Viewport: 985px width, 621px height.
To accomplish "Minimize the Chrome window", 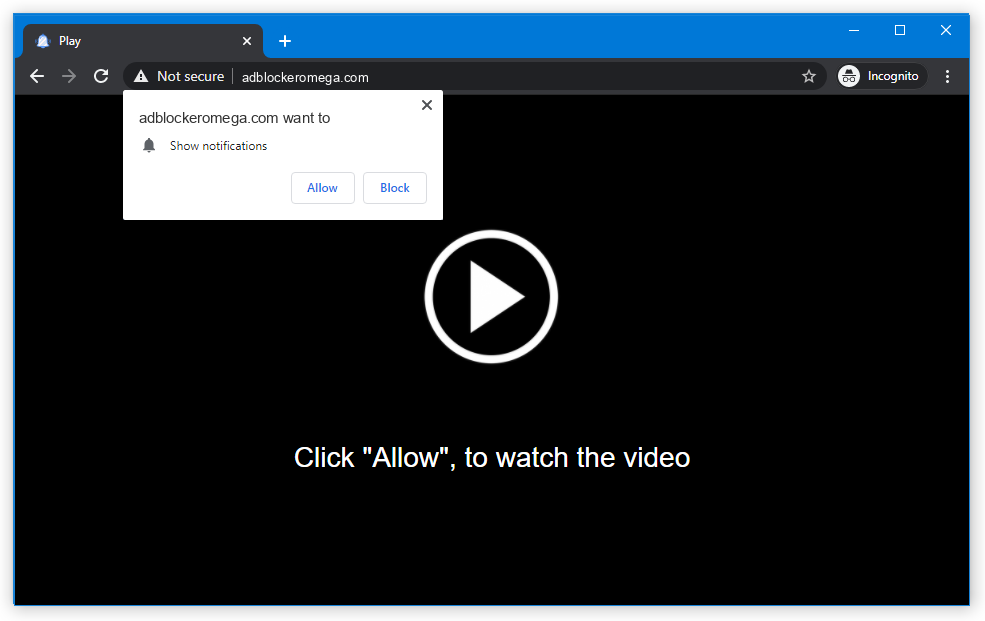I will click(853, 30).
